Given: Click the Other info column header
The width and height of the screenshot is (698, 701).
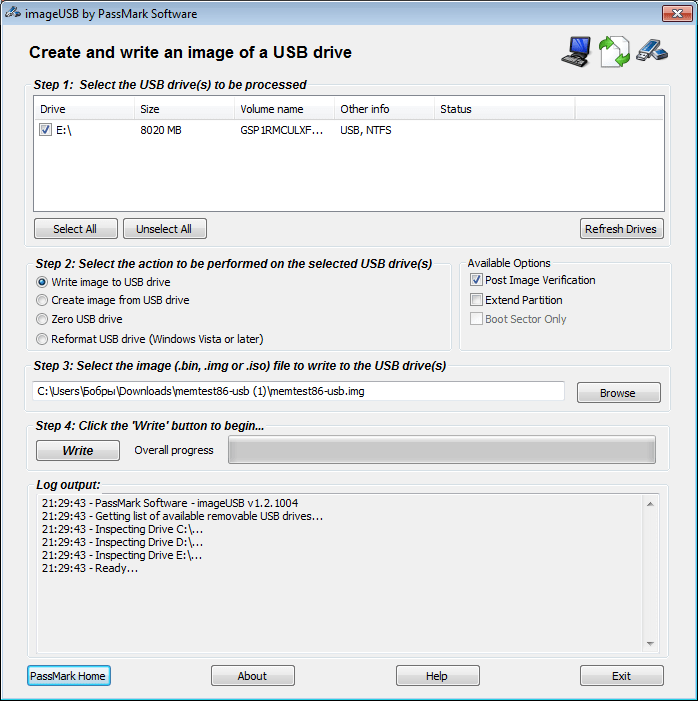Looking at the screenshot, I should (385, 109).
